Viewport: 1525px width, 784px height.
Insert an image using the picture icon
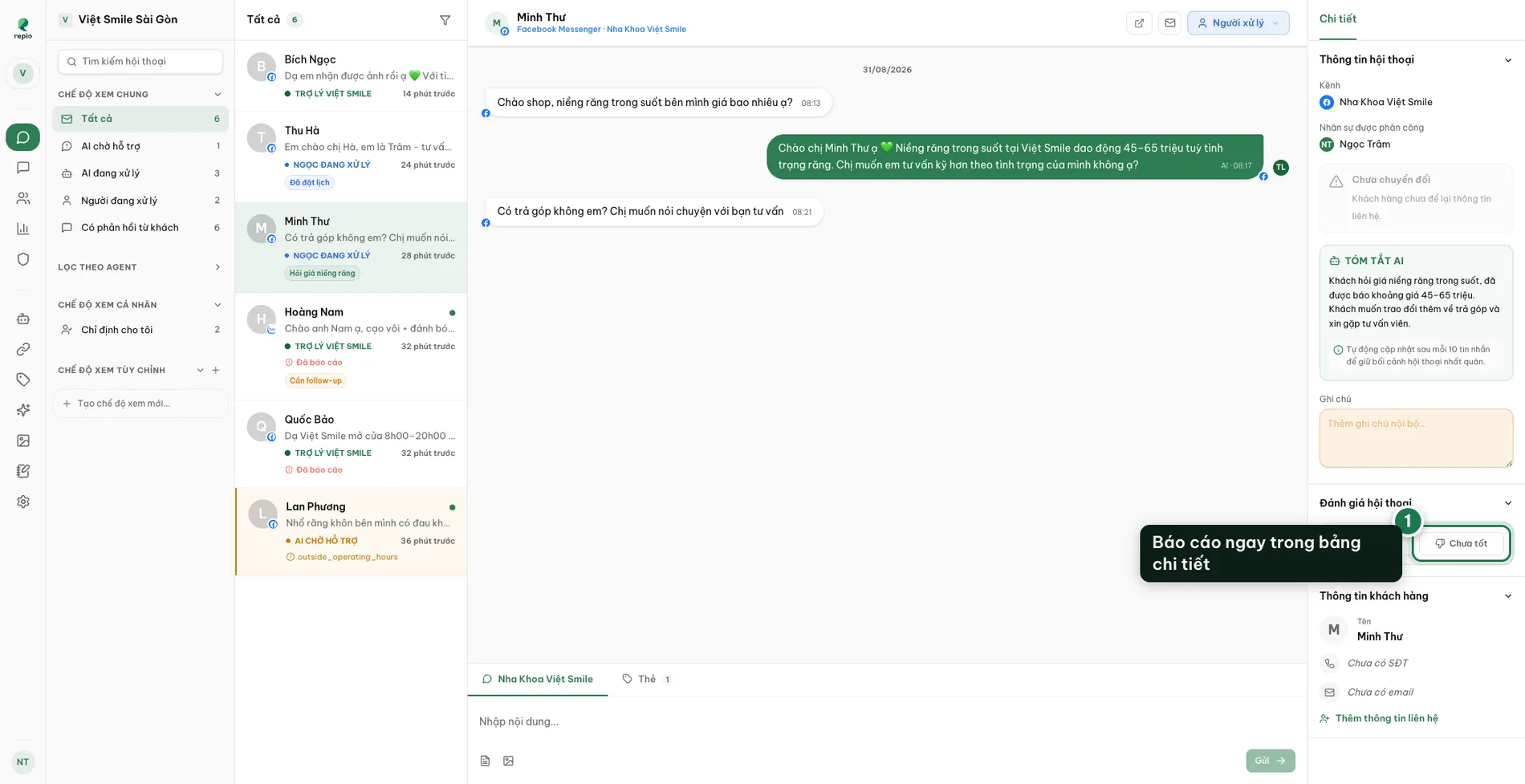(x=508, y=761)
